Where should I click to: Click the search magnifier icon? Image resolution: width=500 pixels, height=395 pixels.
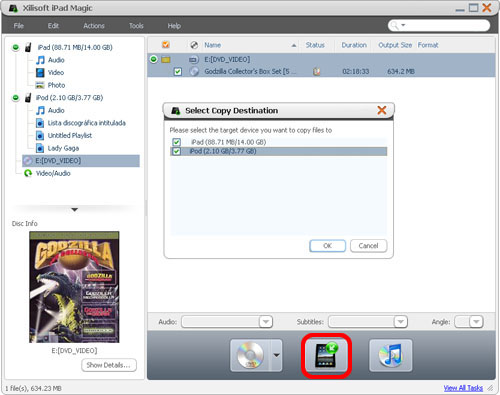tap(394, 26)
